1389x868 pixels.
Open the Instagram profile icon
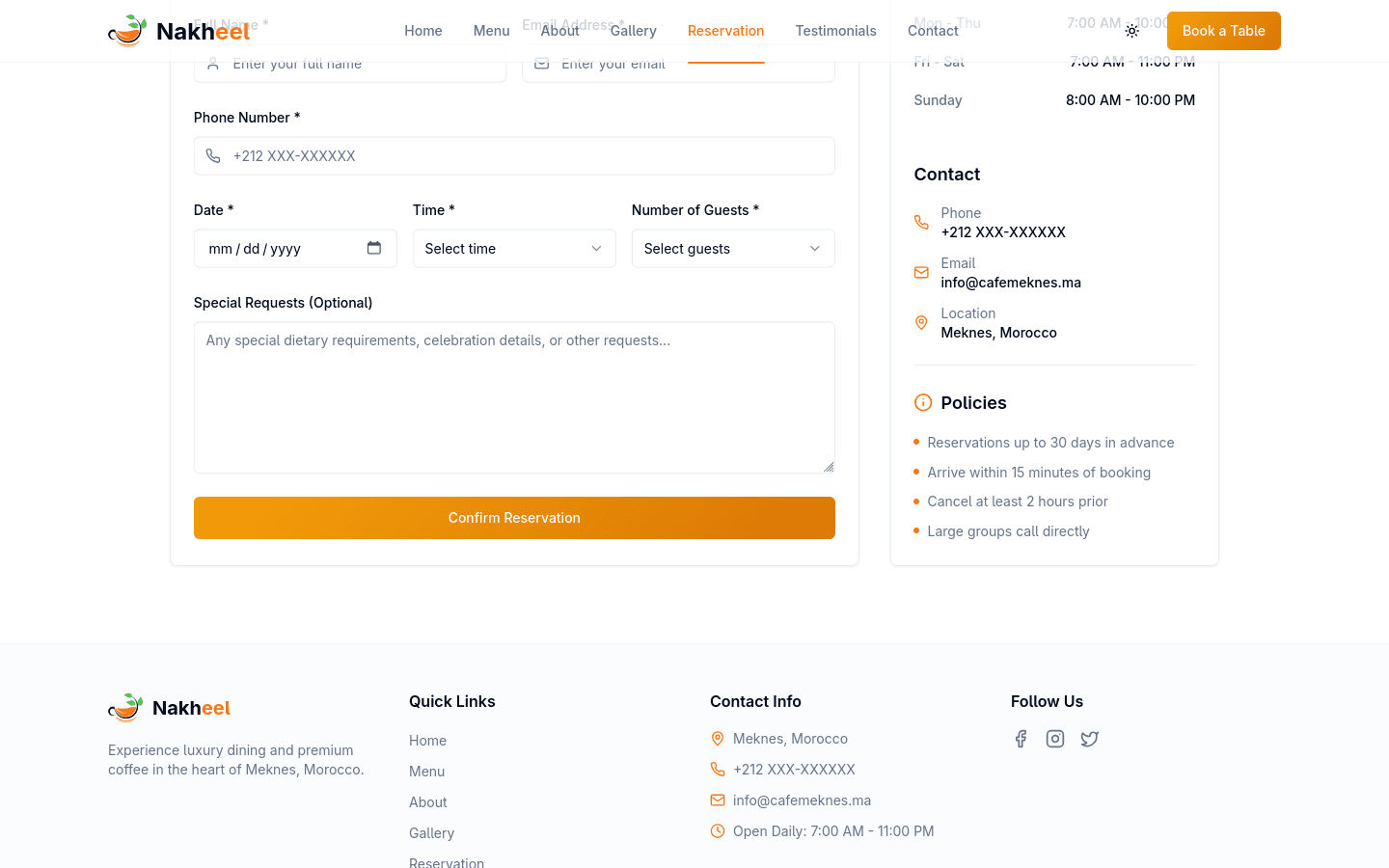pyautogui.click(x=1055, y=739)
